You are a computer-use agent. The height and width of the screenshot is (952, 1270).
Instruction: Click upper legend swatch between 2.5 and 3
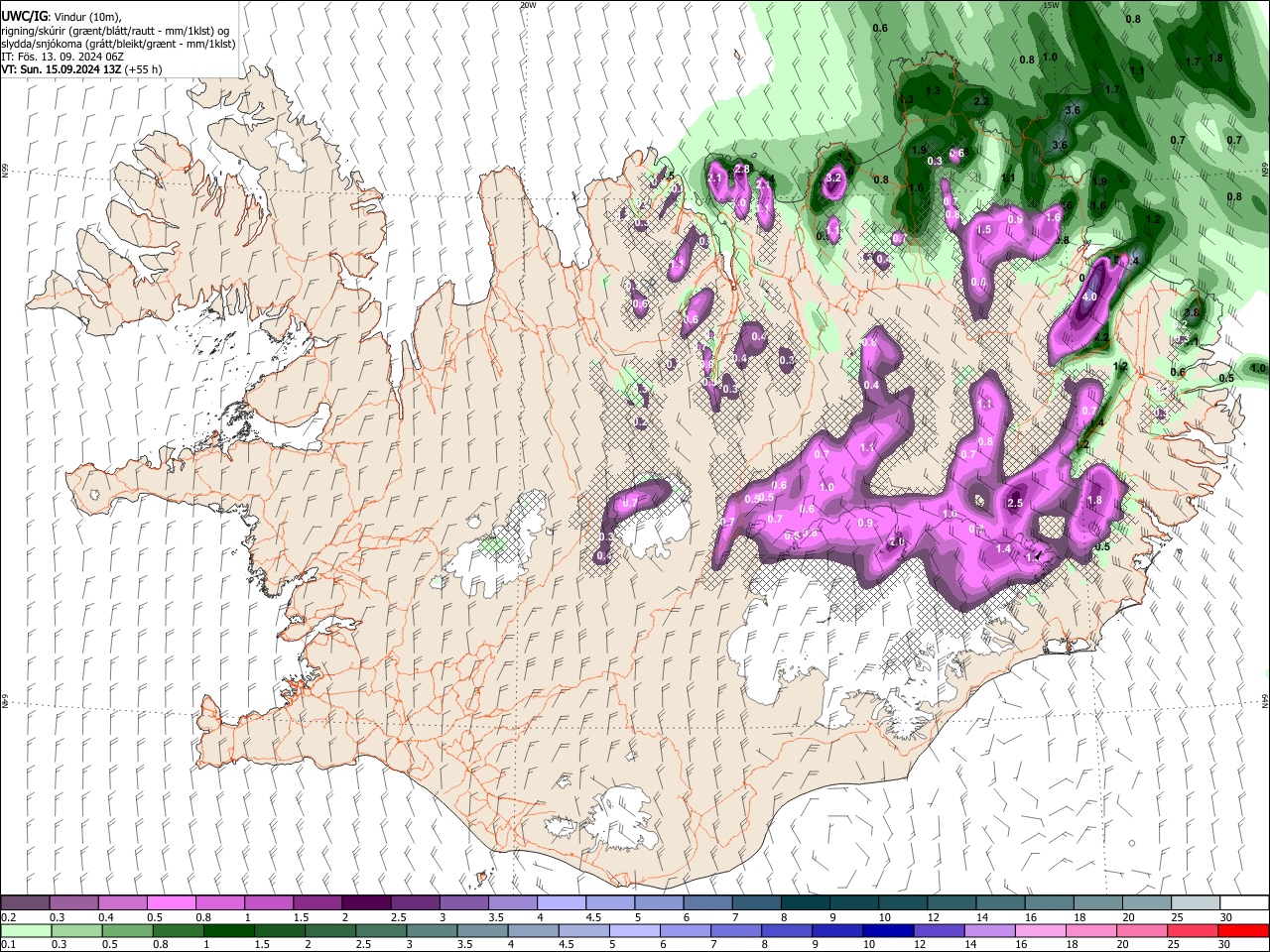415,902
